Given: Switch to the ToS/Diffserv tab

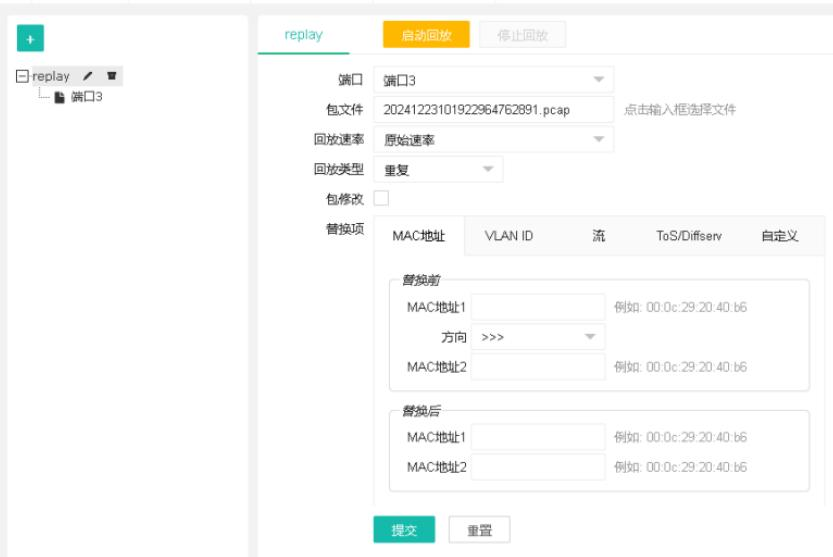Looking at the screenshot, I should coord(689,236).
